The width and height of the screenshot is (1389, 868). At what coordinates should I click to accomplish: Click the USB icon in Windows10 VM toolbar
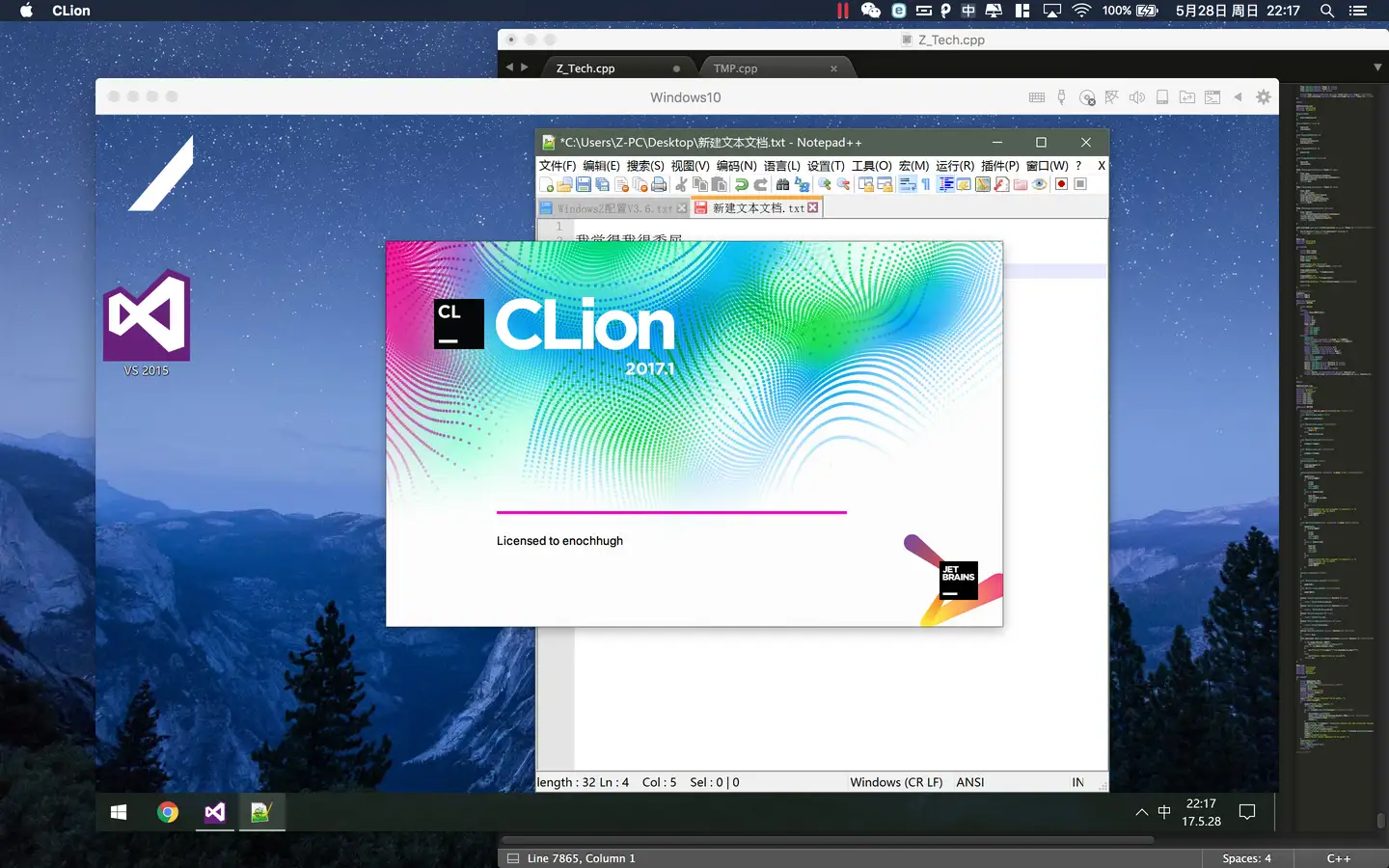point(1061,97)
